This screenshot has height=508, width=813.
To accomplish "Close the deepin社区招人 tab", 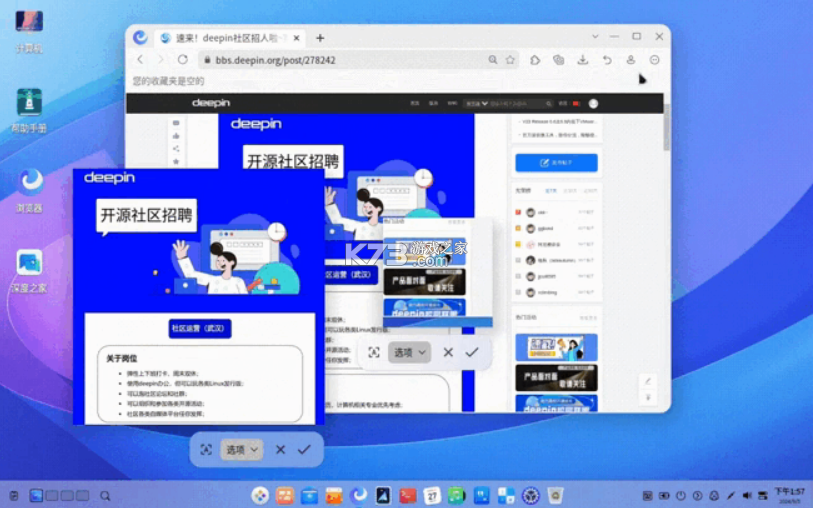I will tap(297, 38).
